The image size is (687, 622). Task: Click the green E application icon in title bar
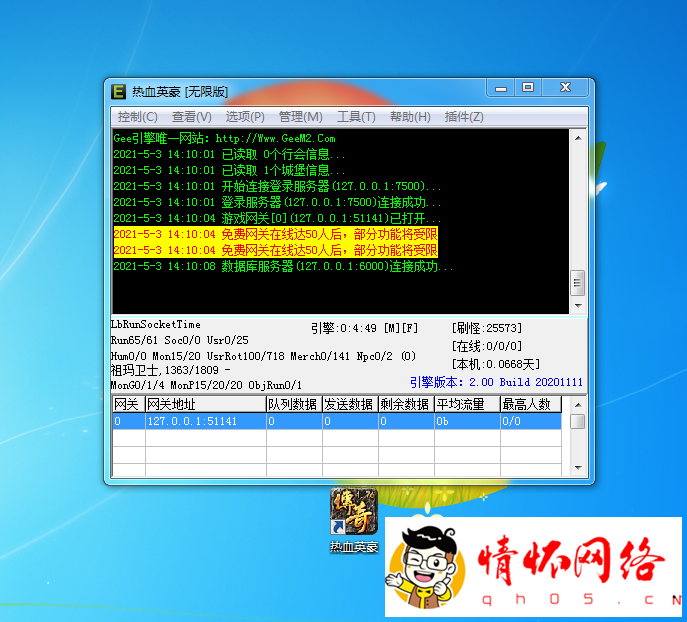(118, 92)
